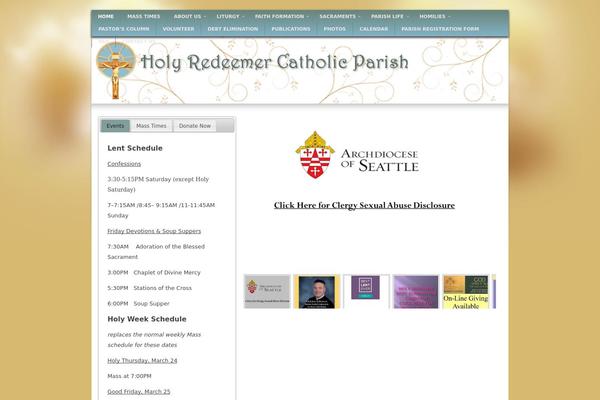Click the Adoration of the Blessed Sacrament line
The width and height of the screenshot is (600, 400).
(156, 251)
